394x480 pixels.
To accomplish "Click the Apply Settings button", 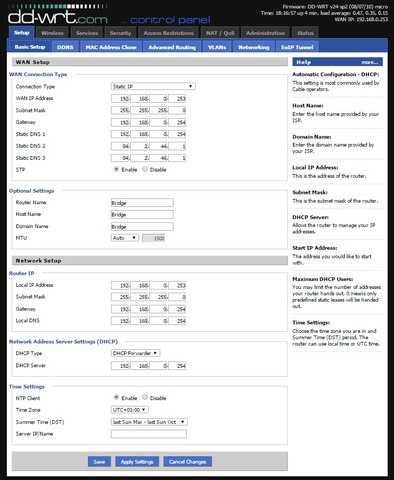I will tap(137, 462).
